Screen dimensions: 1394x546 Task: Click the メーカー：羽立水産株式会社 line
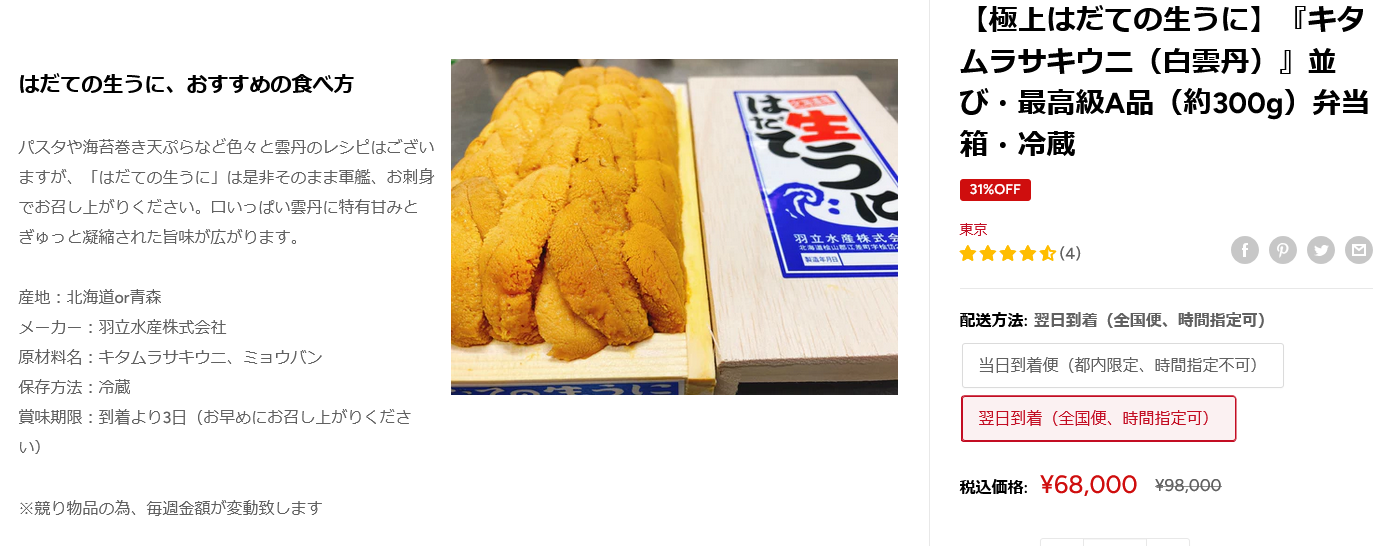coord(122,327)
